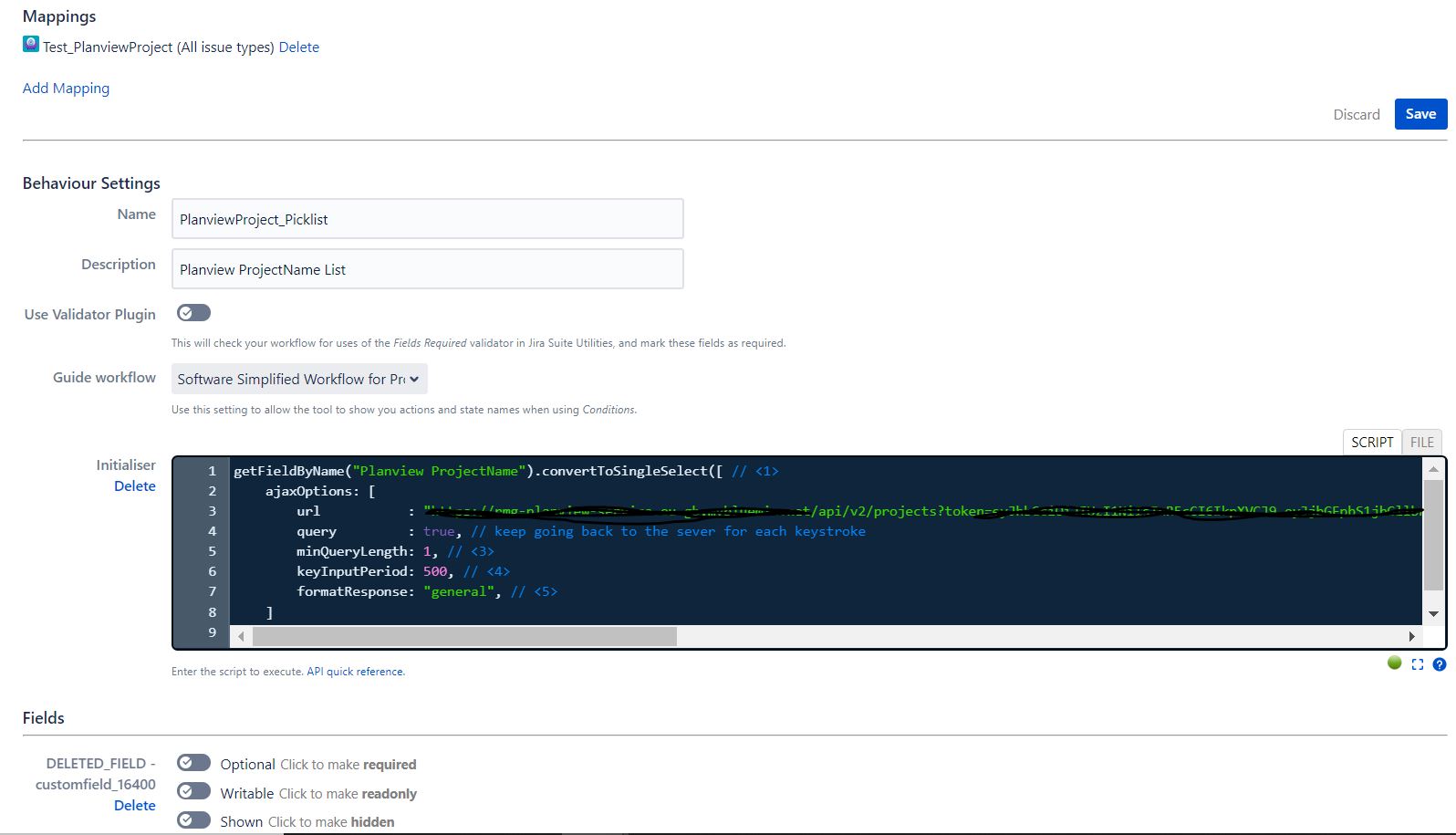The image size is (1456, 835).
Task: Click code line starting with getFieldByName
Action: (505, 471)
